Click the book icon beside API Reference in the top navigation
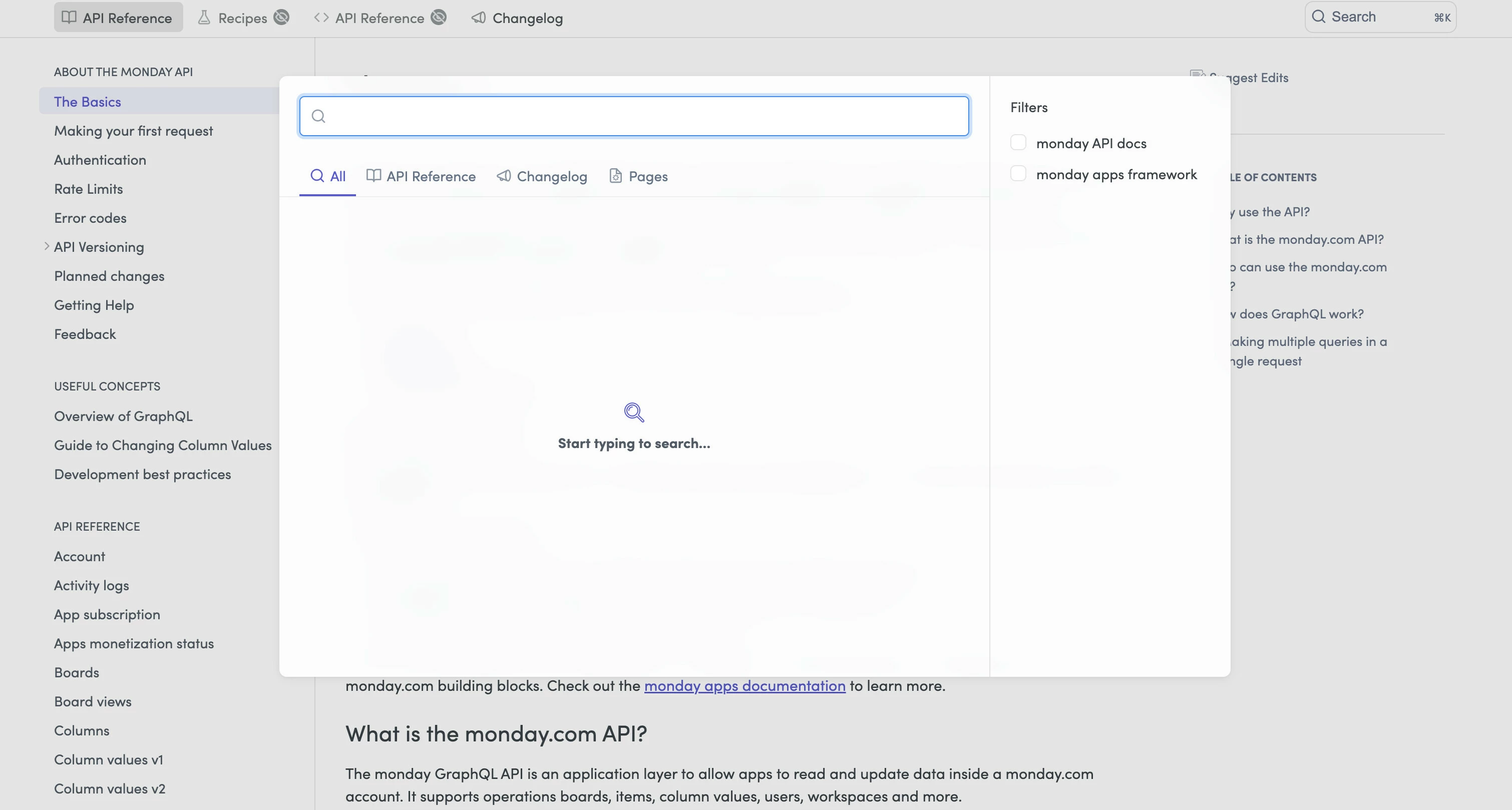The width and height of the screenshot is (1512, 810). [69, 18]
